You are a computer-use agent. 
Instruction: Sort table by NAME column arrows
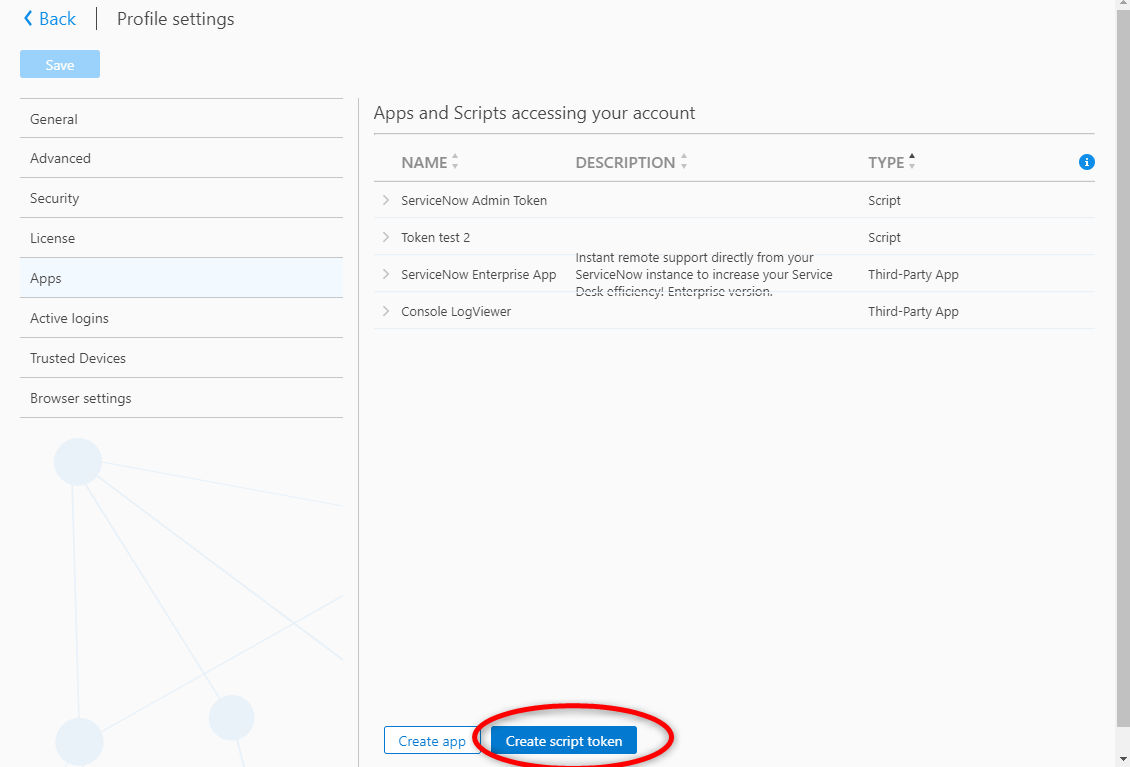(455, 162)
